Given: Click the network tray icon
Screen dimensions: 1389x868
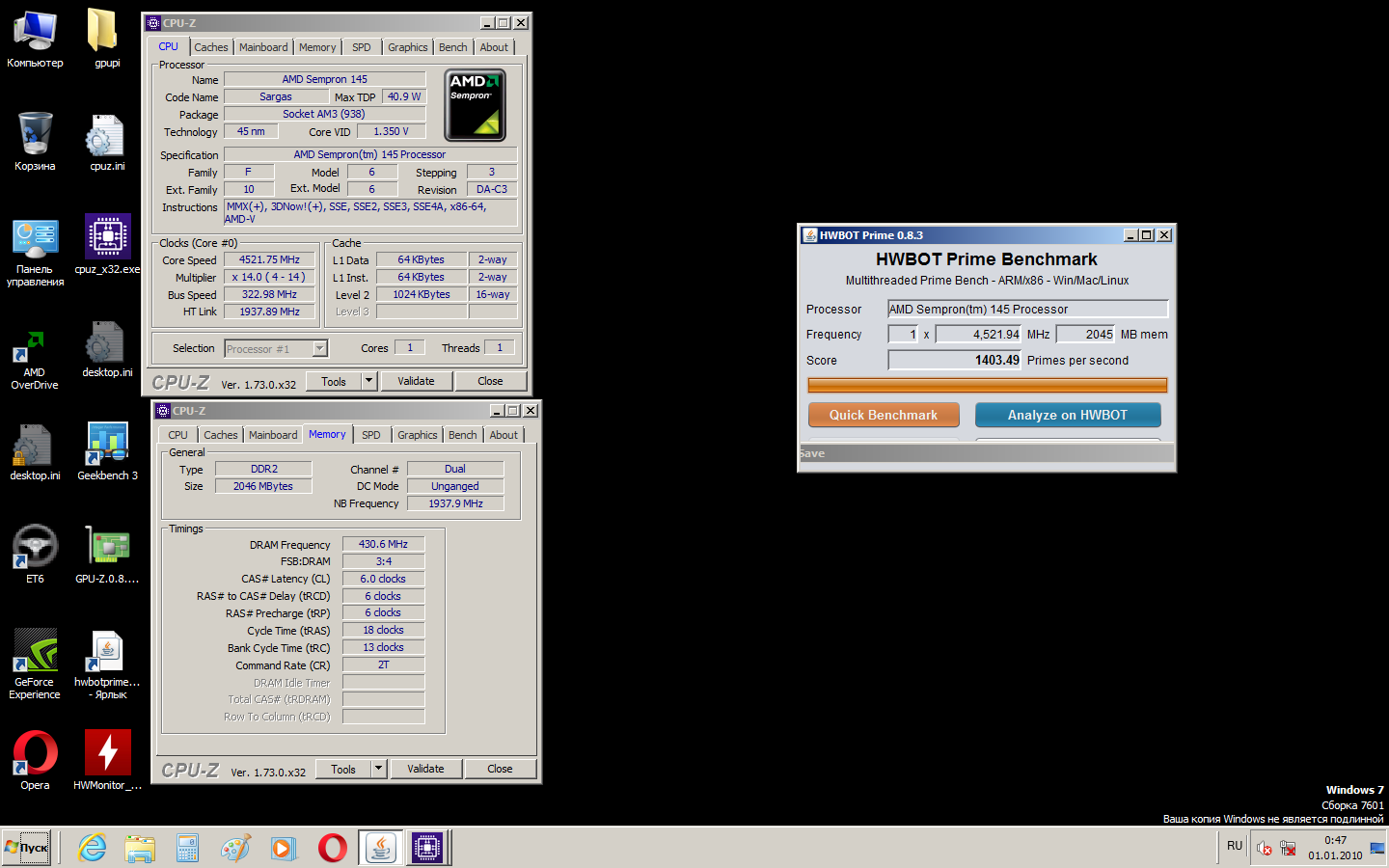Looking at the screenshot, I should point(1288,848).
